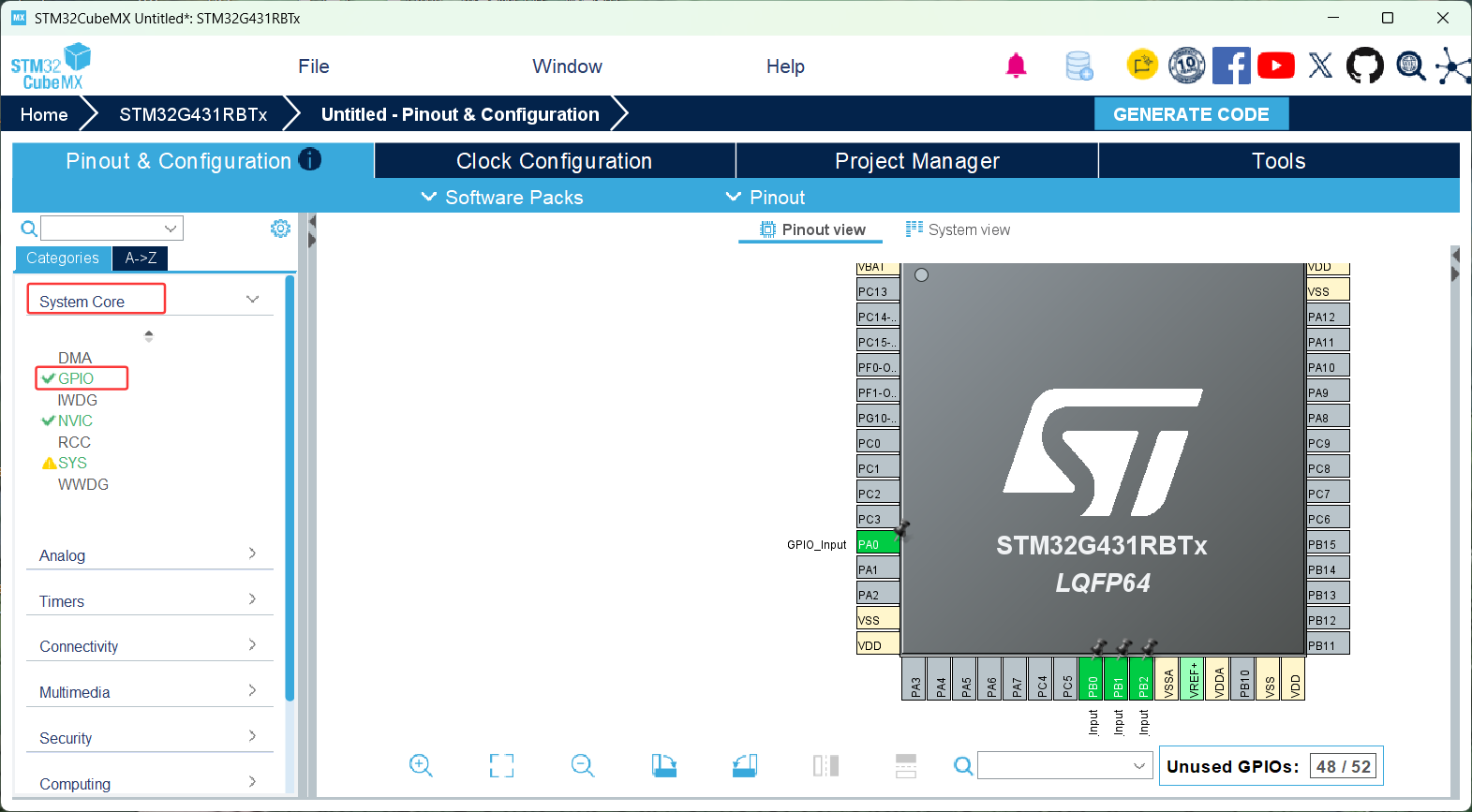Screen dimensions: 1472x812
Task: Select NVIC in System Core
Action: click(x=75, y=421)
